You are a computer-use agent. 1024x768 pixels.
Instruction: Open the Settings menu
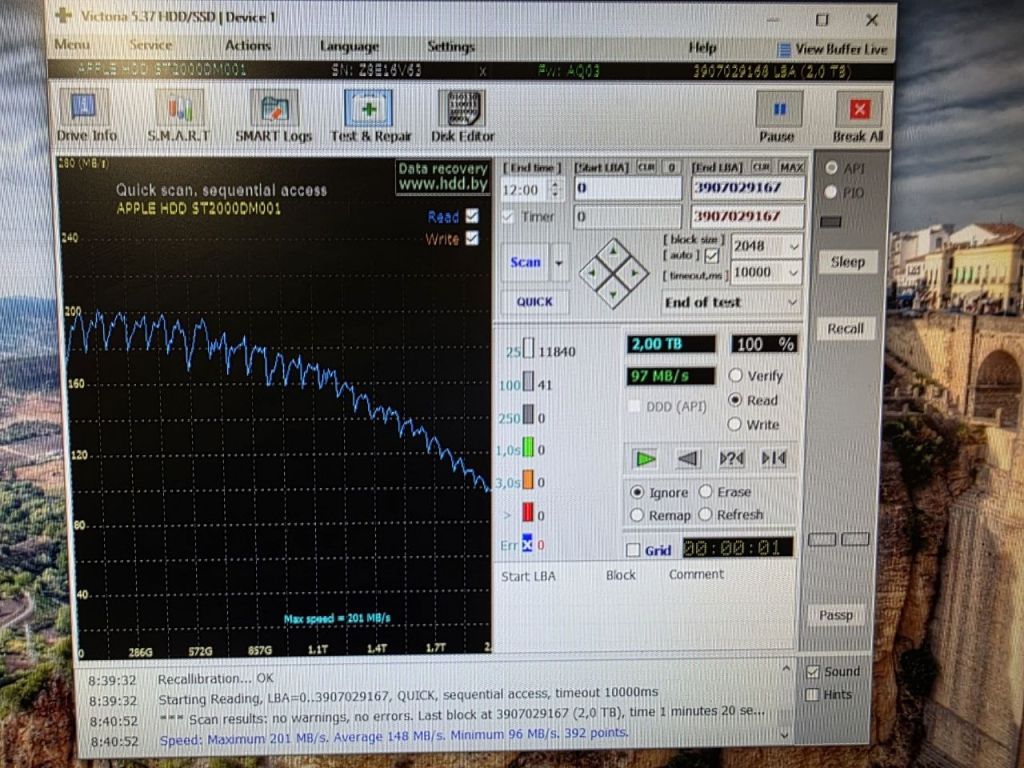[451, 46]
